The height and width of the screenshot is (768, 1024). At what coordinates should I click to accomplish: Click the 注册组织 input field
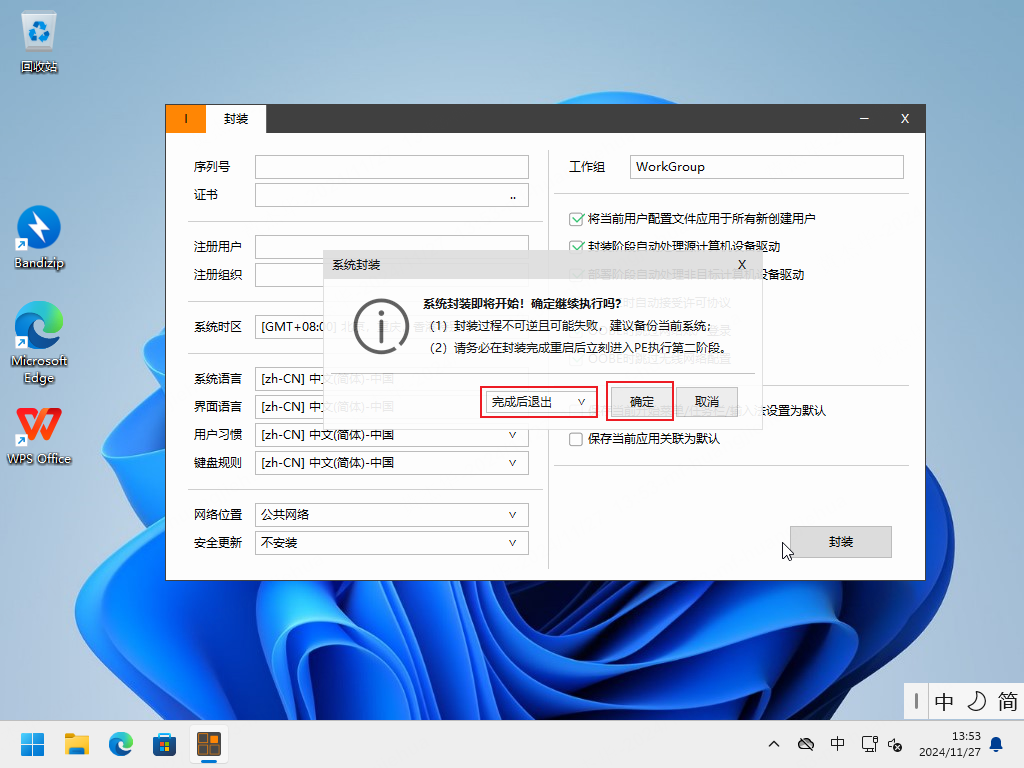point(290,275)
